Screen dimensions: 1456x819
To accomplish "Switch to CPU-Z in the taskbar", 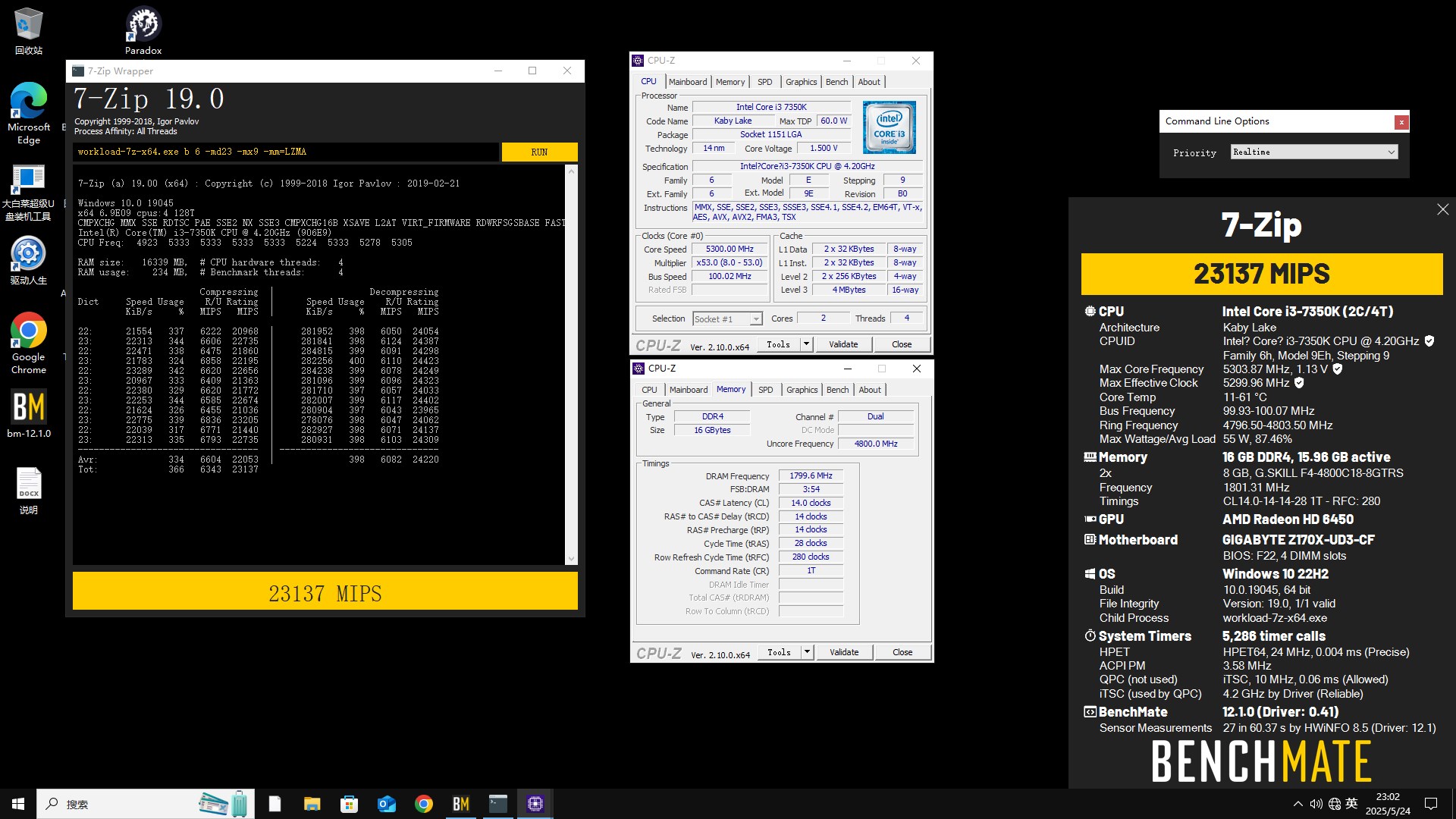I will pos(535,804).
